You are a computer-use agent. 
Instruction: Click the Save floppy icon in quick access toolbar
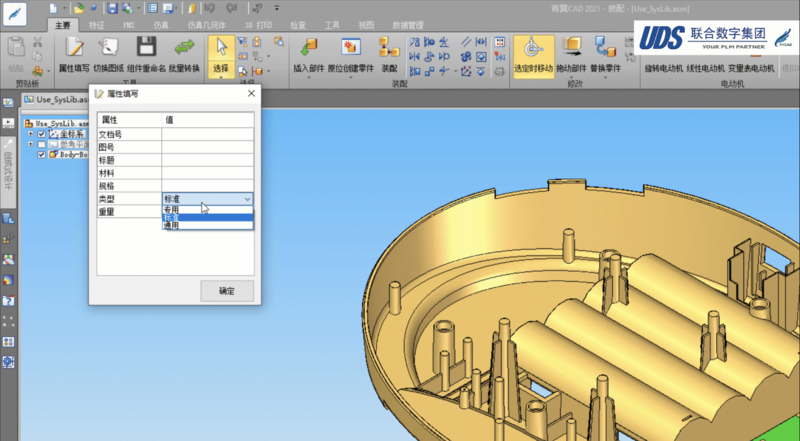112,8
